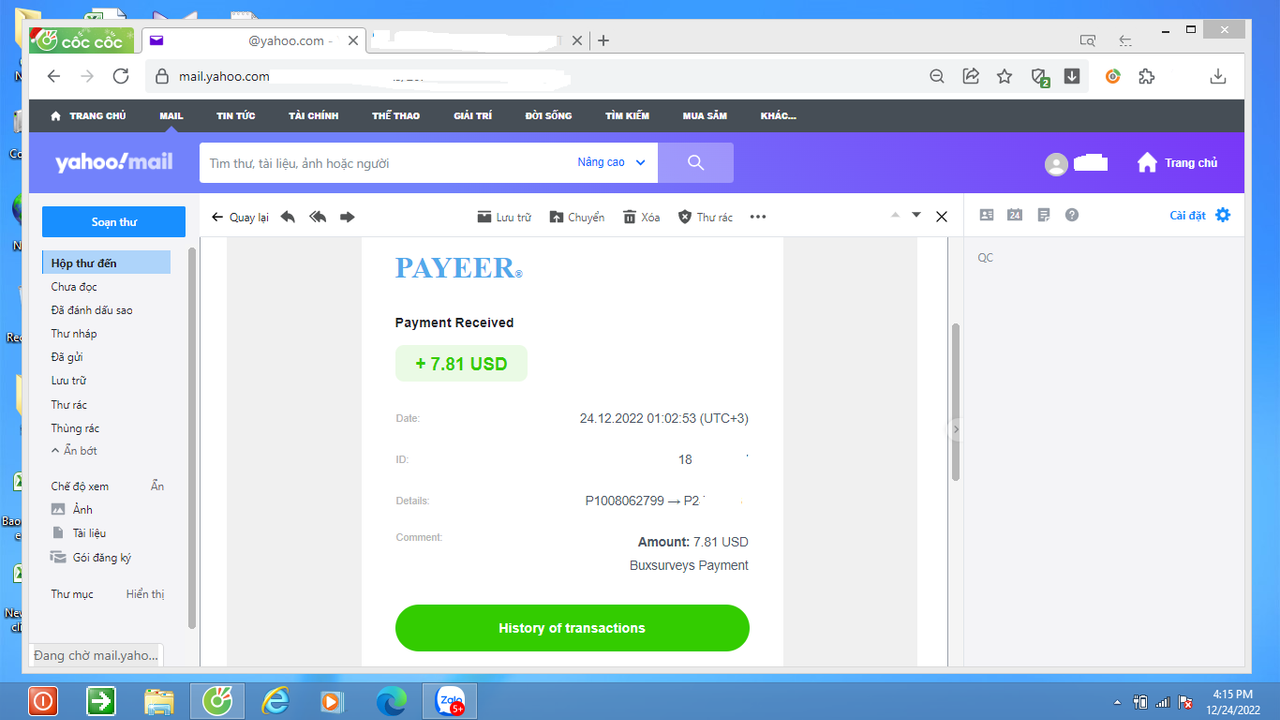Archive email with Lưu trữ
The width and height of the screenshot is (1280, 720).
coord(504,217)
